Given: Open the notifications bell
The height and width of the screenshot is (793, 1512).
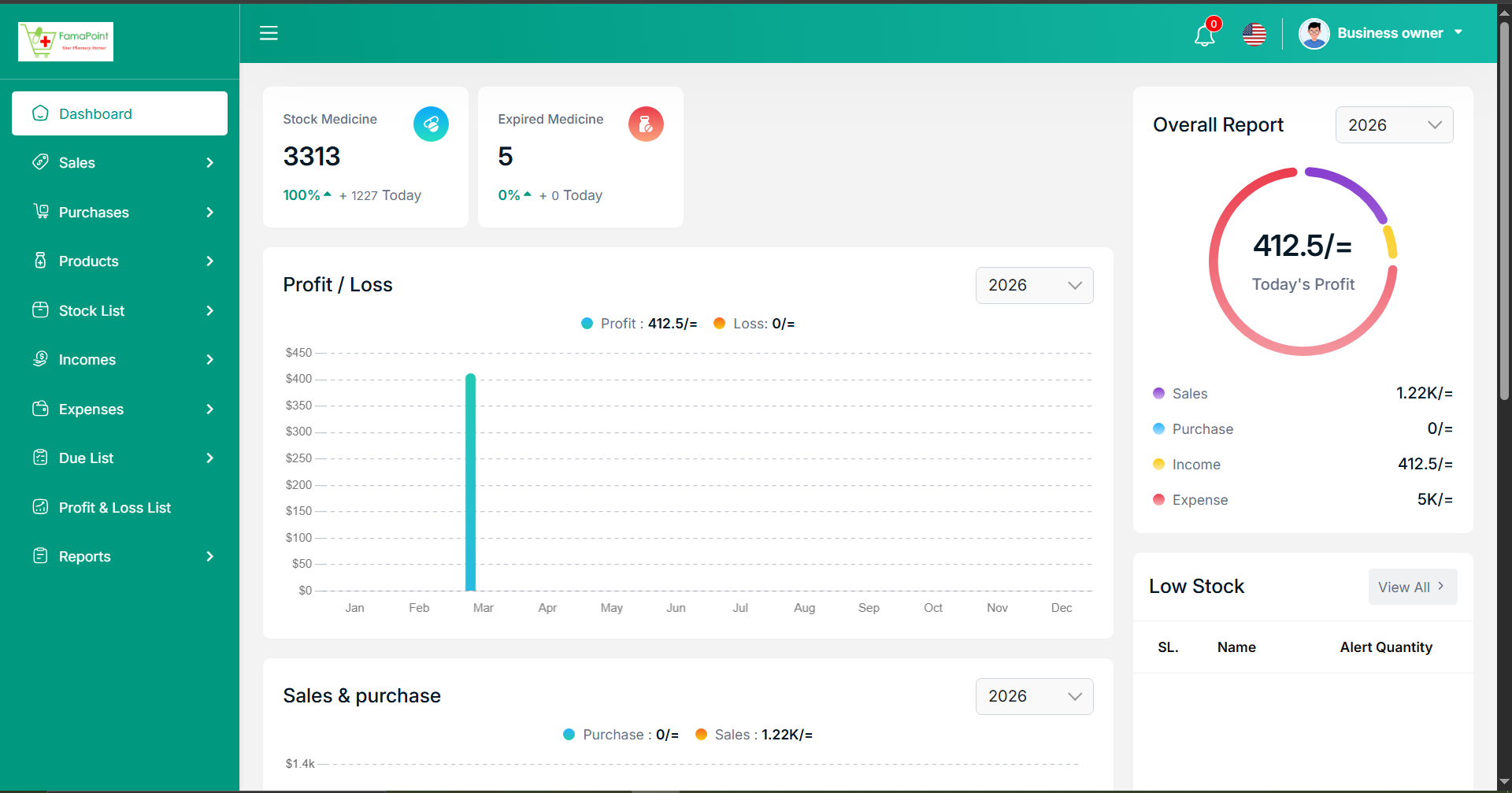Looking at the screenshot, I should [1204, 35].
